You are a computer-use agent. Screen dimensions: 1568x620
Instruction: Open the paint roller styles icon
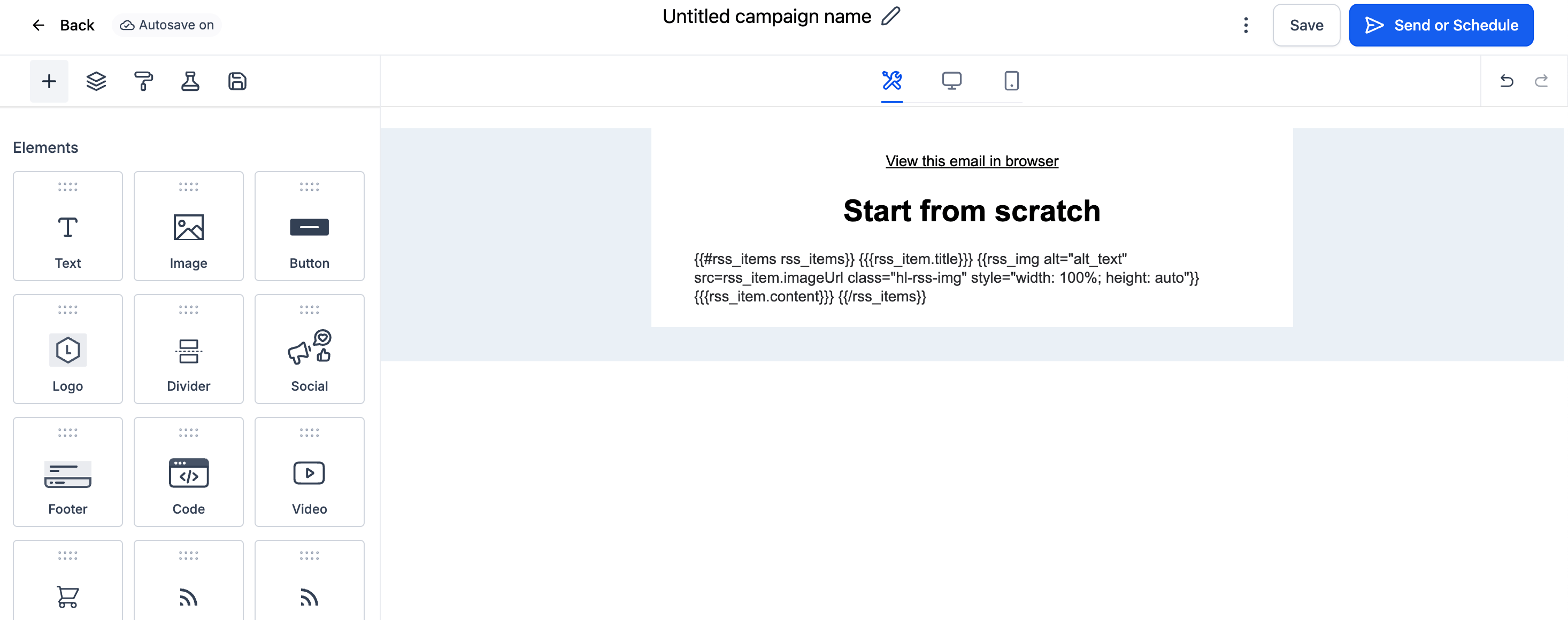point(143,81)
